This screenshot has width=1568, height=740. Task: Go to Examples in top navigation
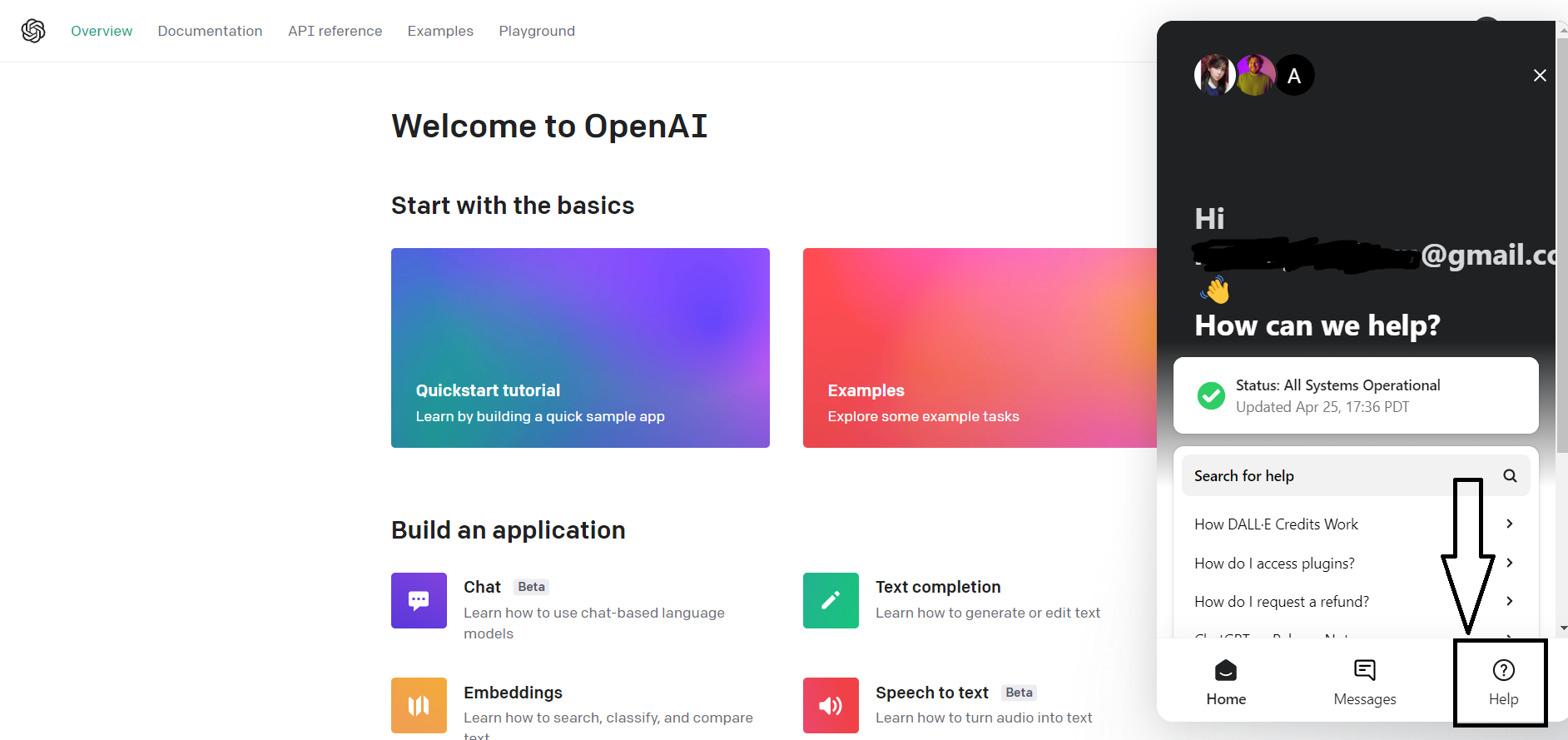pos(440,31)
